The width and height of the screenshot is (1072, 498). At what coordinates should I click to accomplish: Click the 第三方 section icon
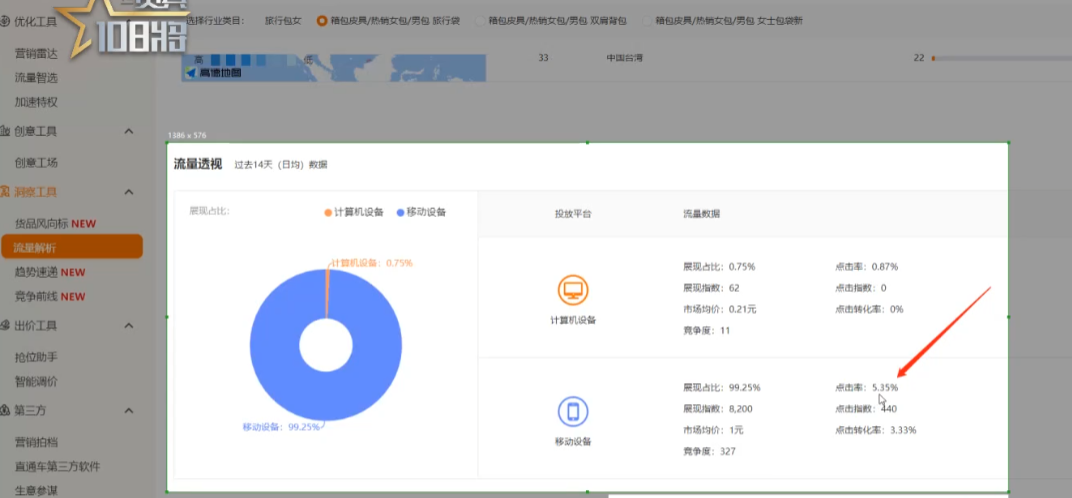pos(6,410)
